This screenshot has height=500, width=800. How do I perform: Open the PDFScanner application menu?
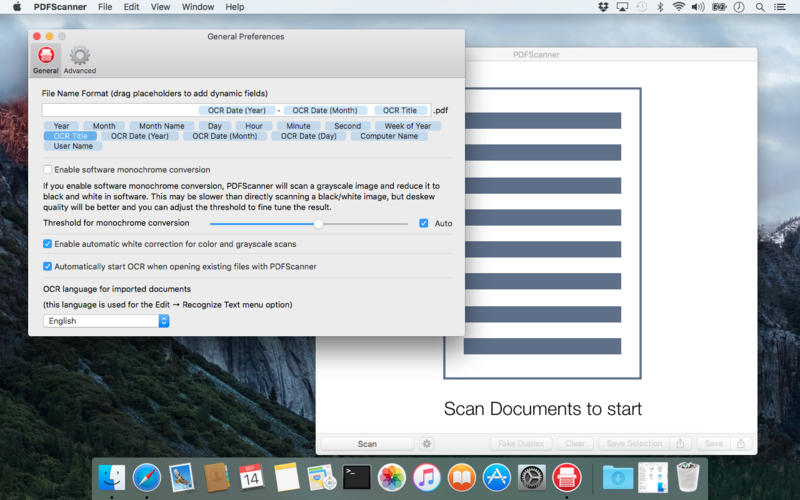click(60, 7)
